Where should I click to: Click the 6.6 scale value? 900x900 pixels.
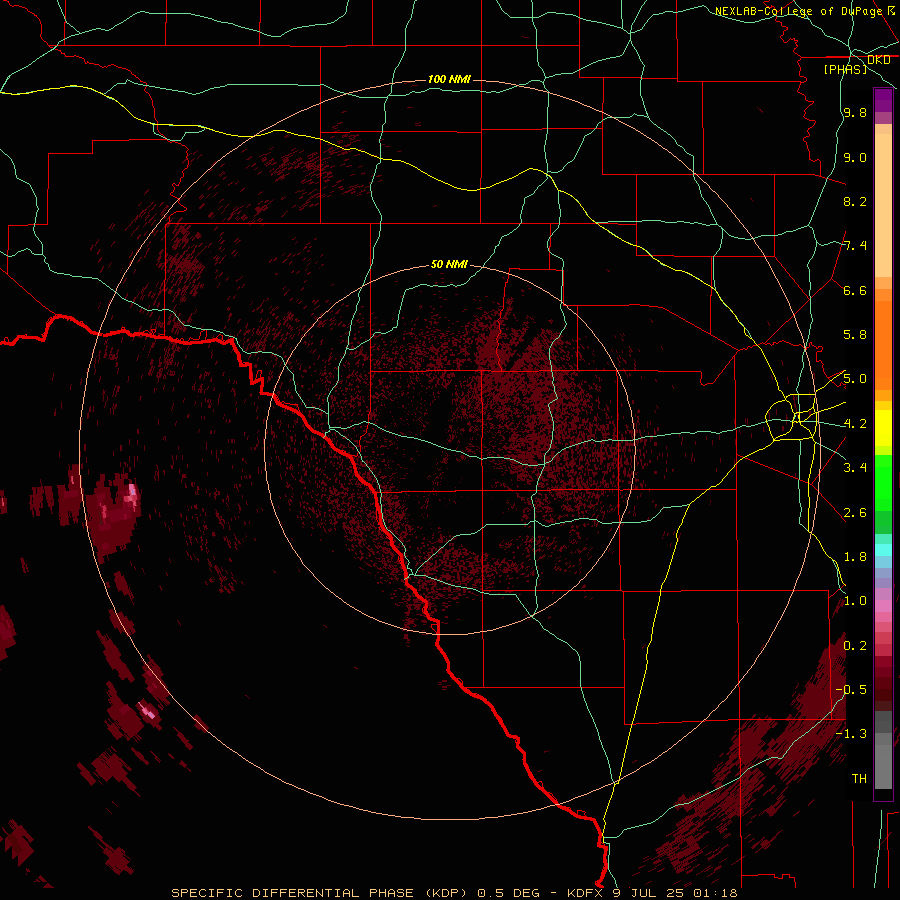click(855, 290)
